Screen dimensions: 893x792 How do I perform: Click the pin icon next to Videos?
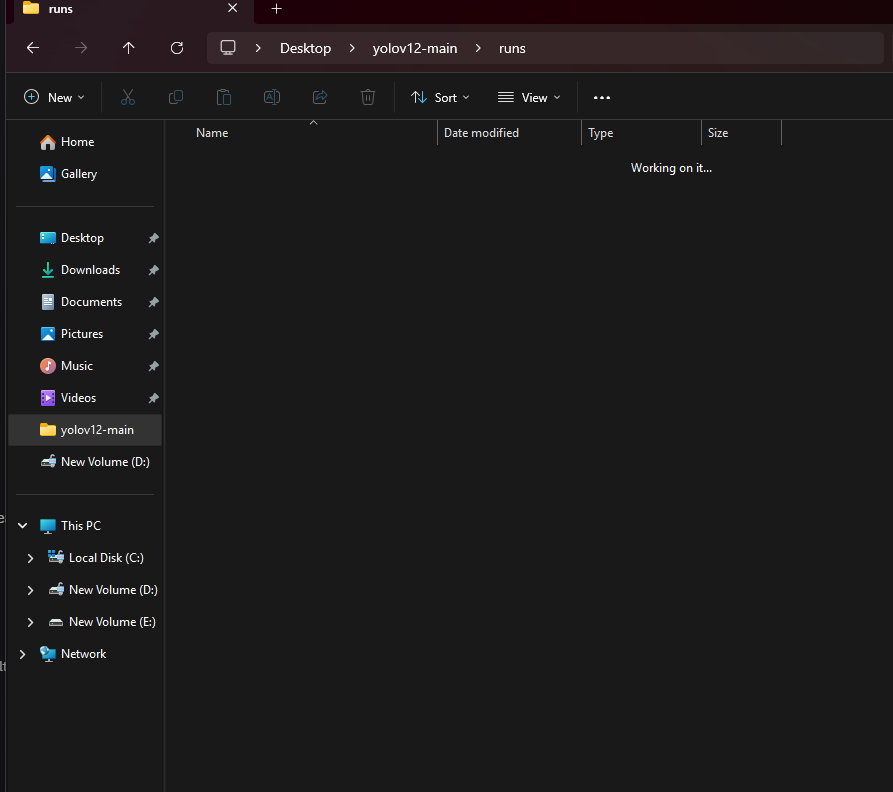[x=153, y=398]
